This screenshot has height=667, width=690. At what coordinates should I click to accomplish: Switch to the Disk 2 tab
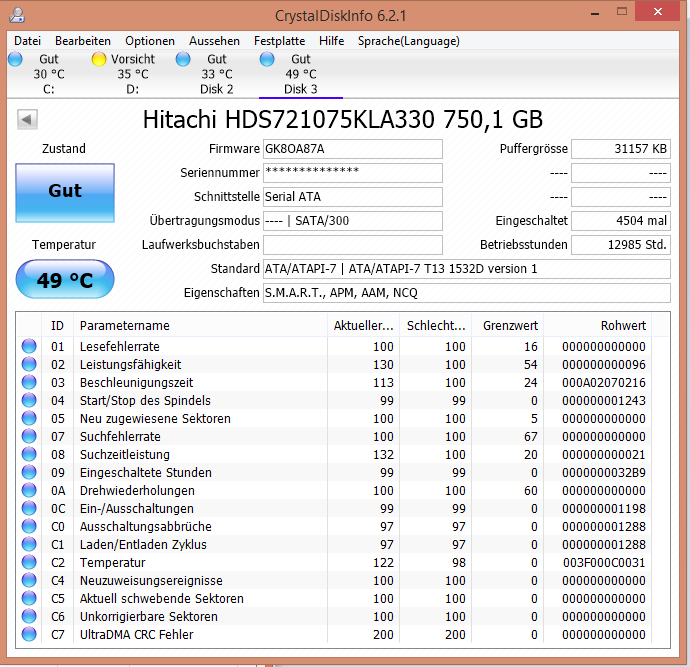217,74
